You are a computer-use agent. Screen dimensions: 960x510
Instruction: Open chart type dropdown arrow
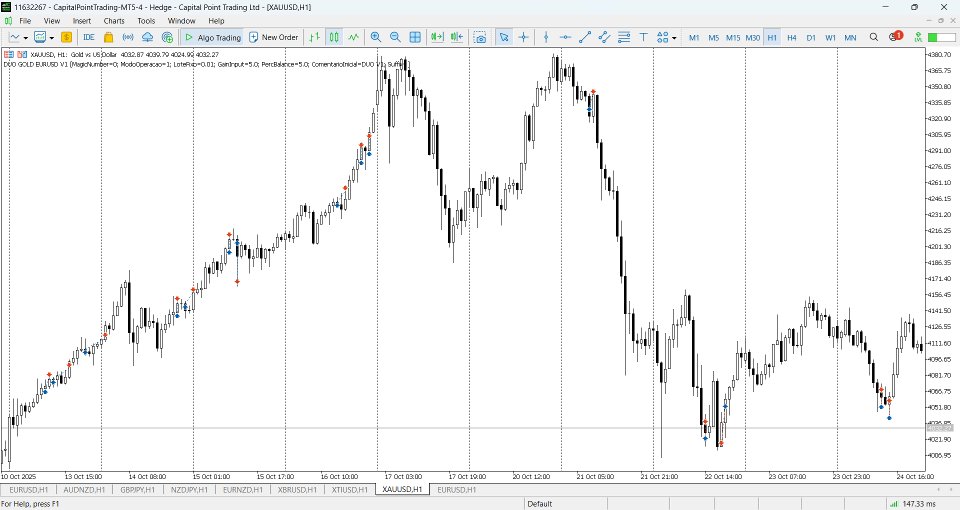(26, 38)
